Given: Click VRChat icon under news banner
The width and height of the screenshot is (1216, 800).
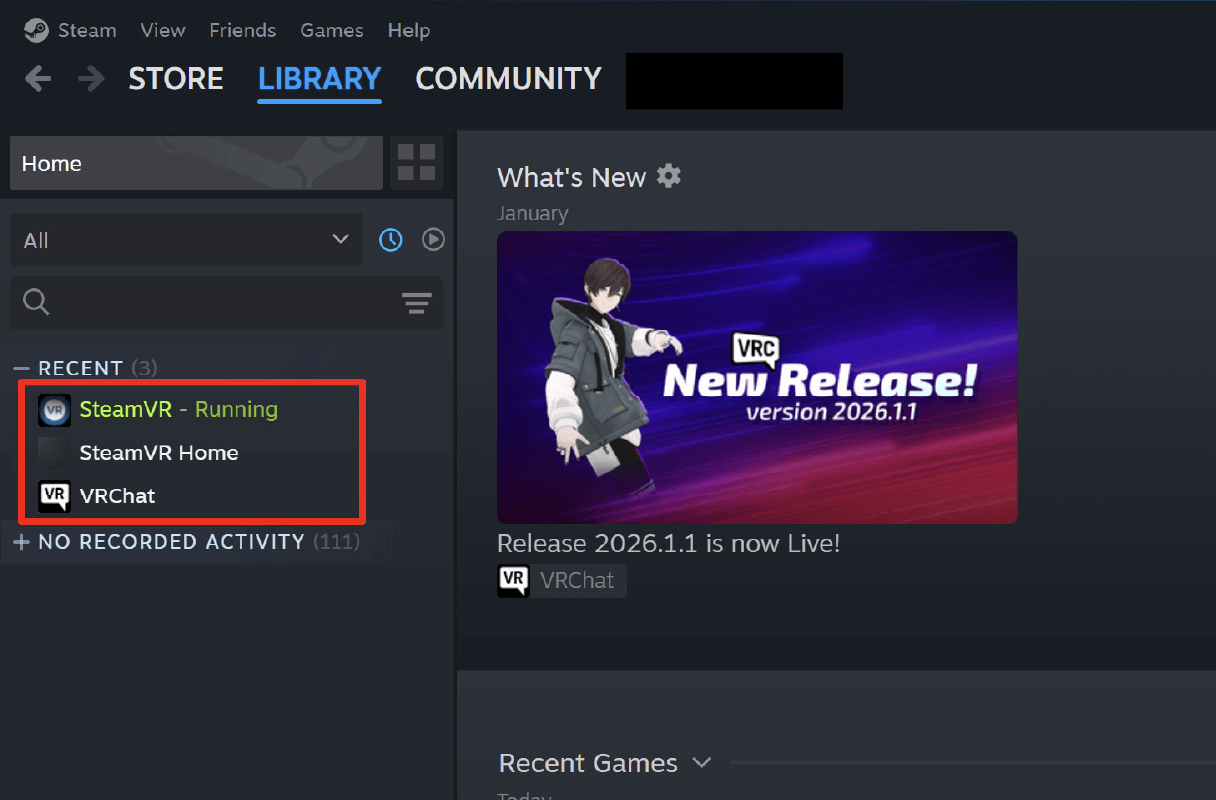Looking at the screenshot, I should [513, 581].
